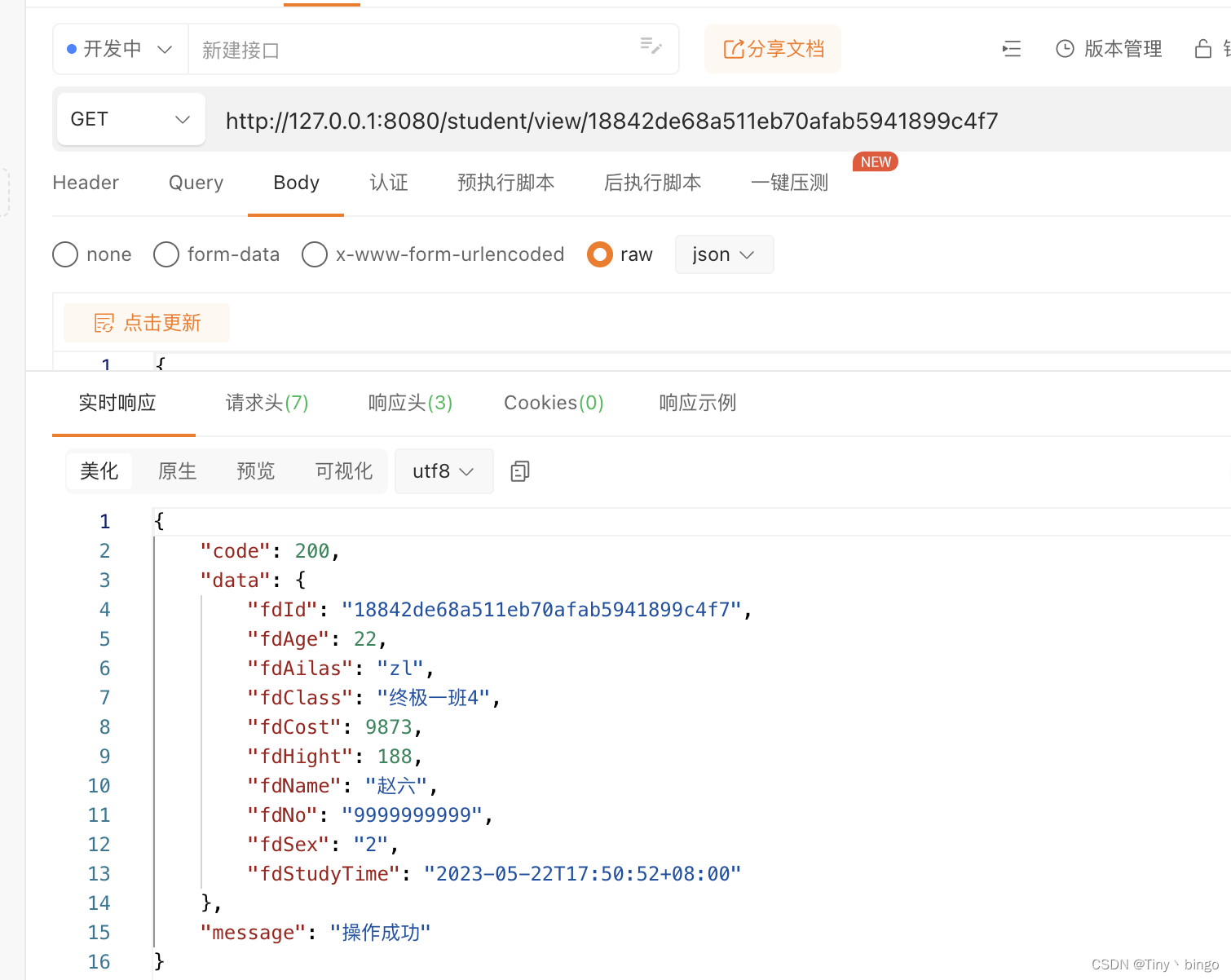Screen dimensions: 1231x980
Task: Open the json format dropdown
Action: click(x=724, y=254)
